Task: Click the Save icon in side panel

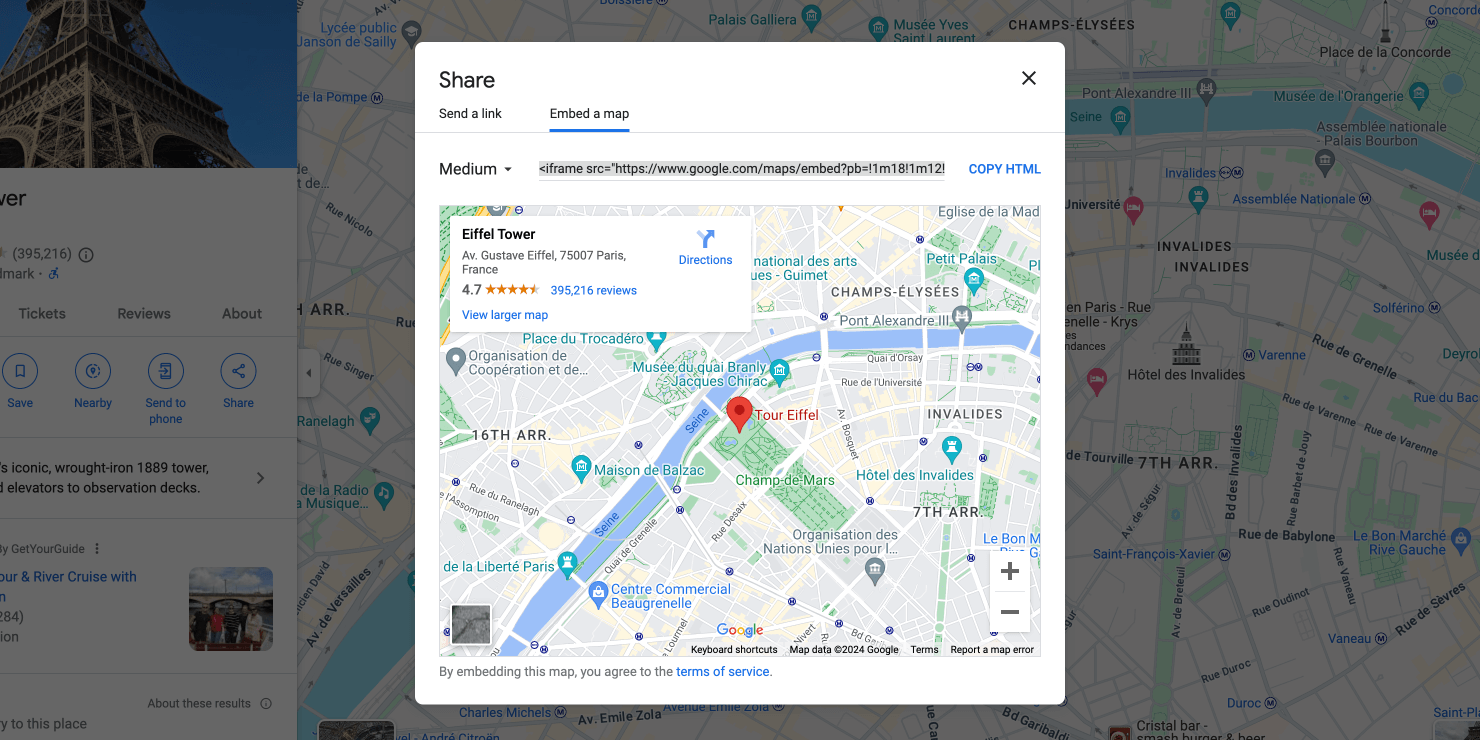Action: [20, 371]
